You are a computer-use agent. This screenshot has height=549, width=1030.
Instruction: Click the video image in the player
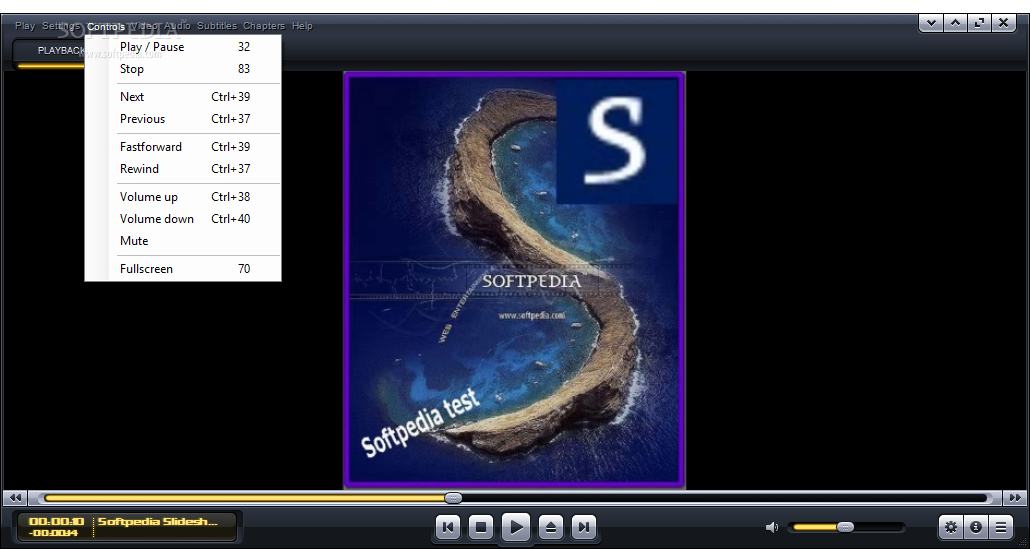(x=514, y=280)
